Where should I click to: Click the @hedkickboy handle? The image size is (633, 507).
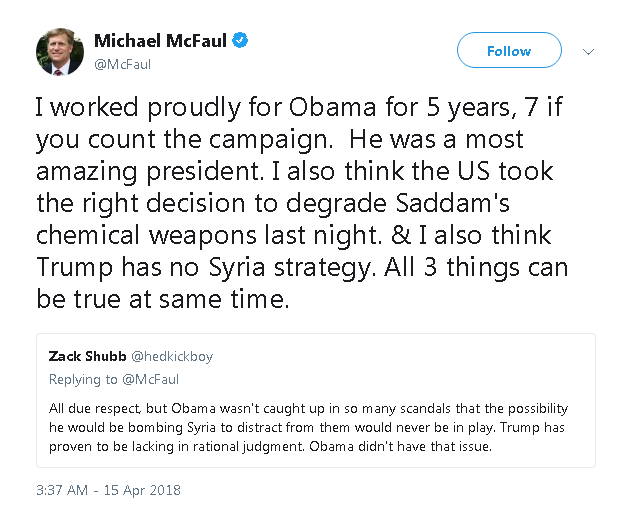pyautogui.click(x=172, y=357)
